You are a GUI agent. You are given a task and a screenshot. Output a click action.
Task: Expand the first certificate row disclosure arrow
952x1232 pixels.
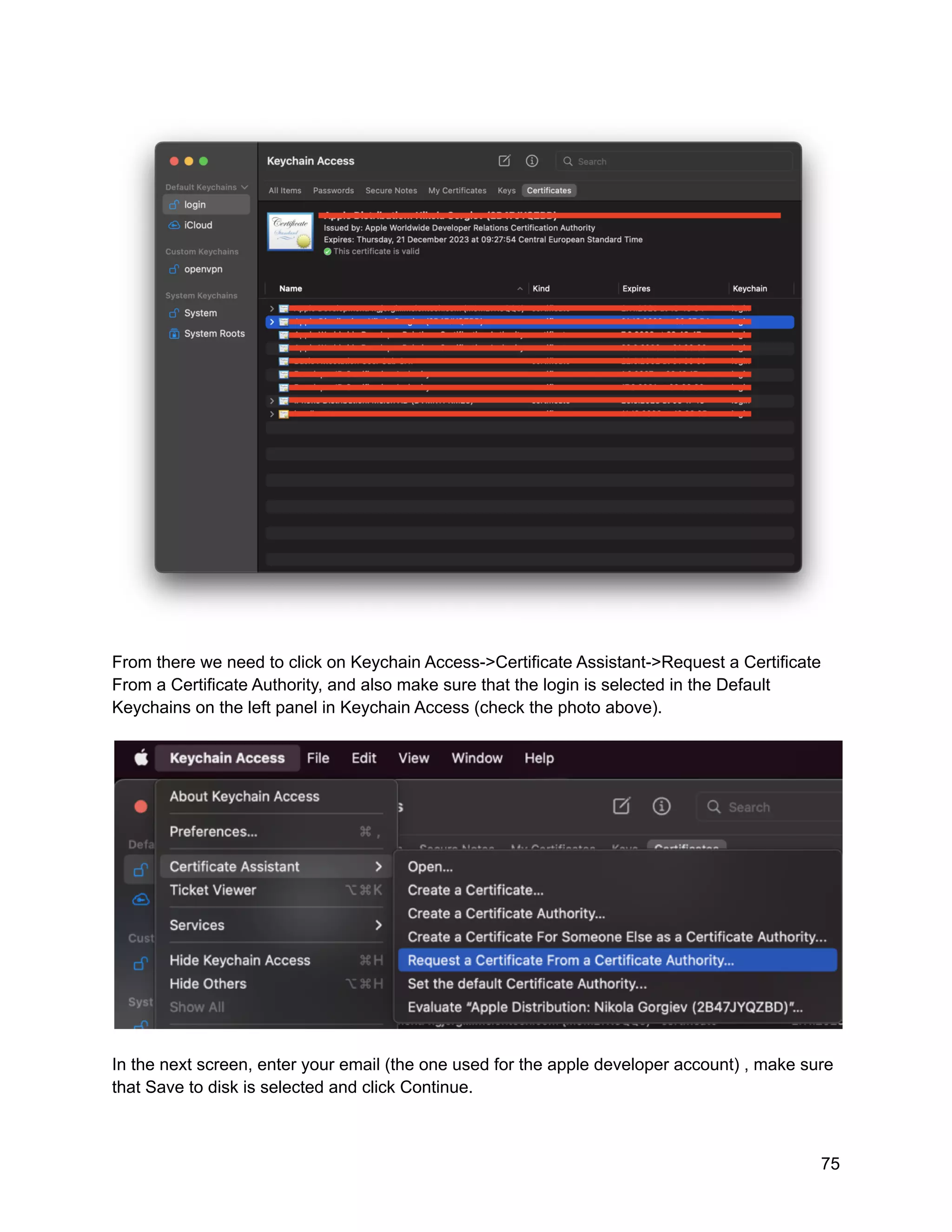click(x=272, y=309)
